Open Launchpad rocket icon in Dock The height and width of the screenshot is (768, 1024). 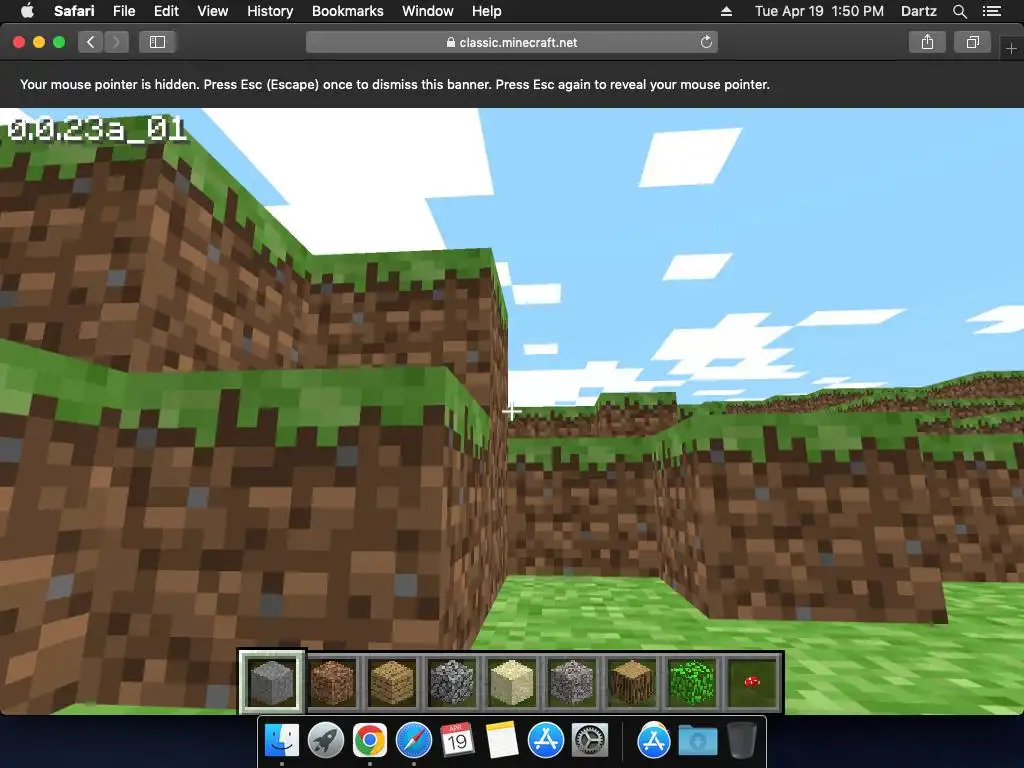coord(325,741)
